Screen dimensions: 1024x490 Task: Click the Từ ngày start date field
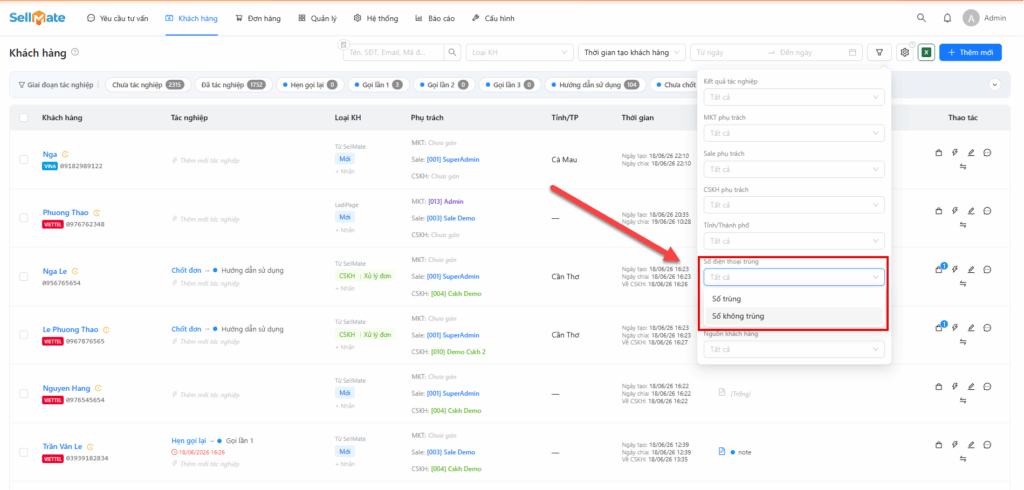(728, 52)
